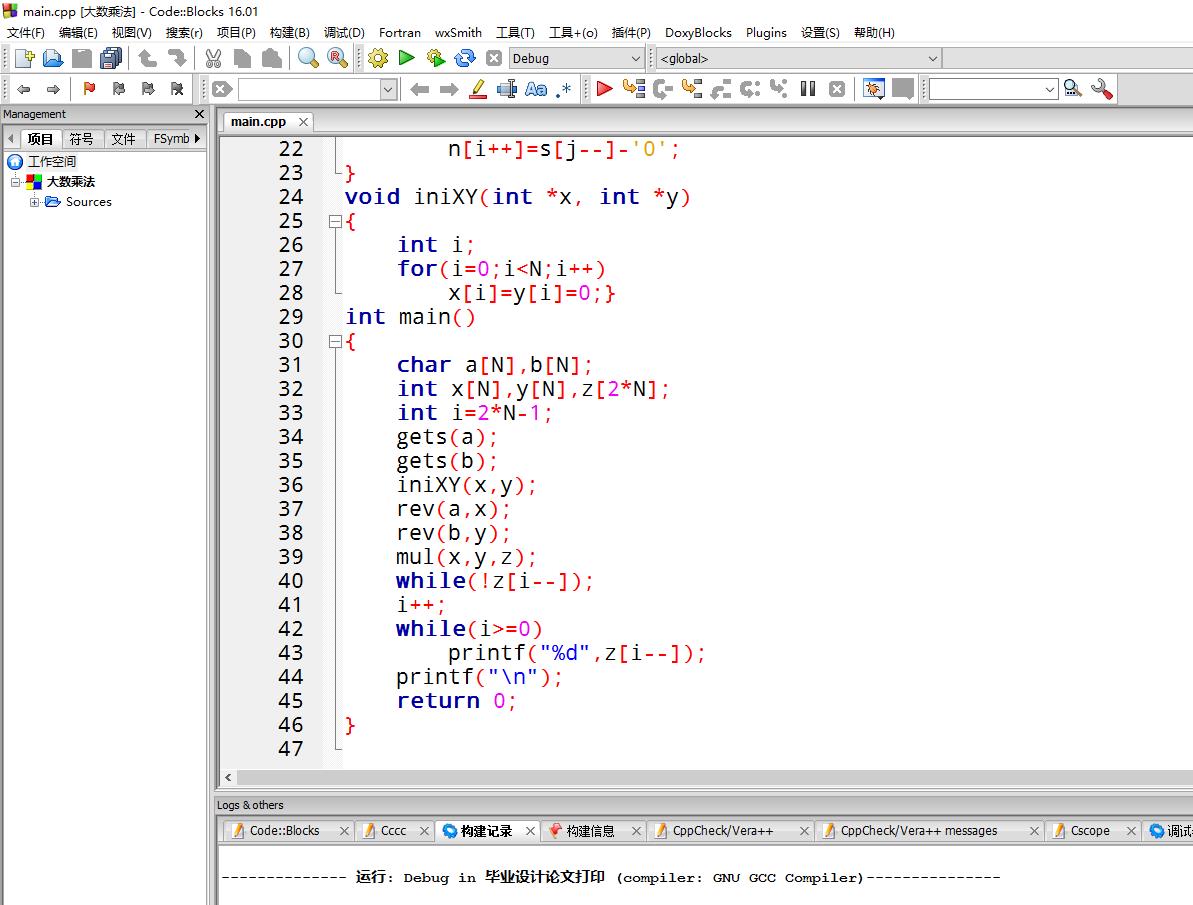Toggle regex search option
Screen dimensions: 1193x905
(564, 89)
